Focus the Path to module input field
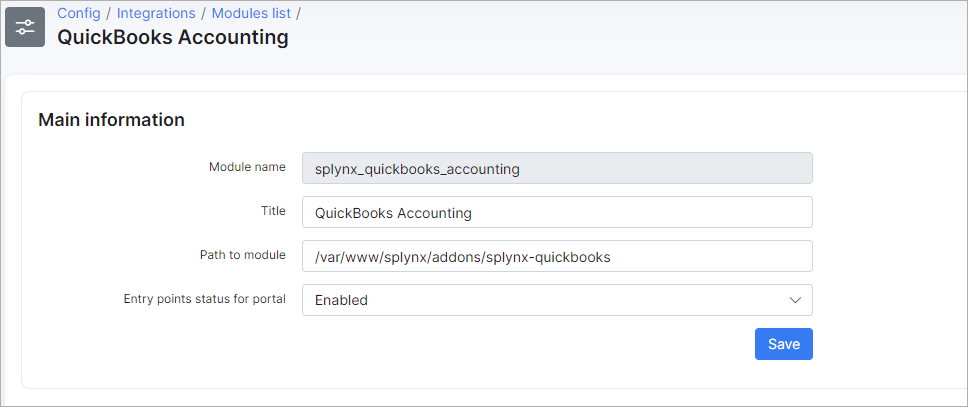This screenshot has width=968, height=407. pos(557,257)
